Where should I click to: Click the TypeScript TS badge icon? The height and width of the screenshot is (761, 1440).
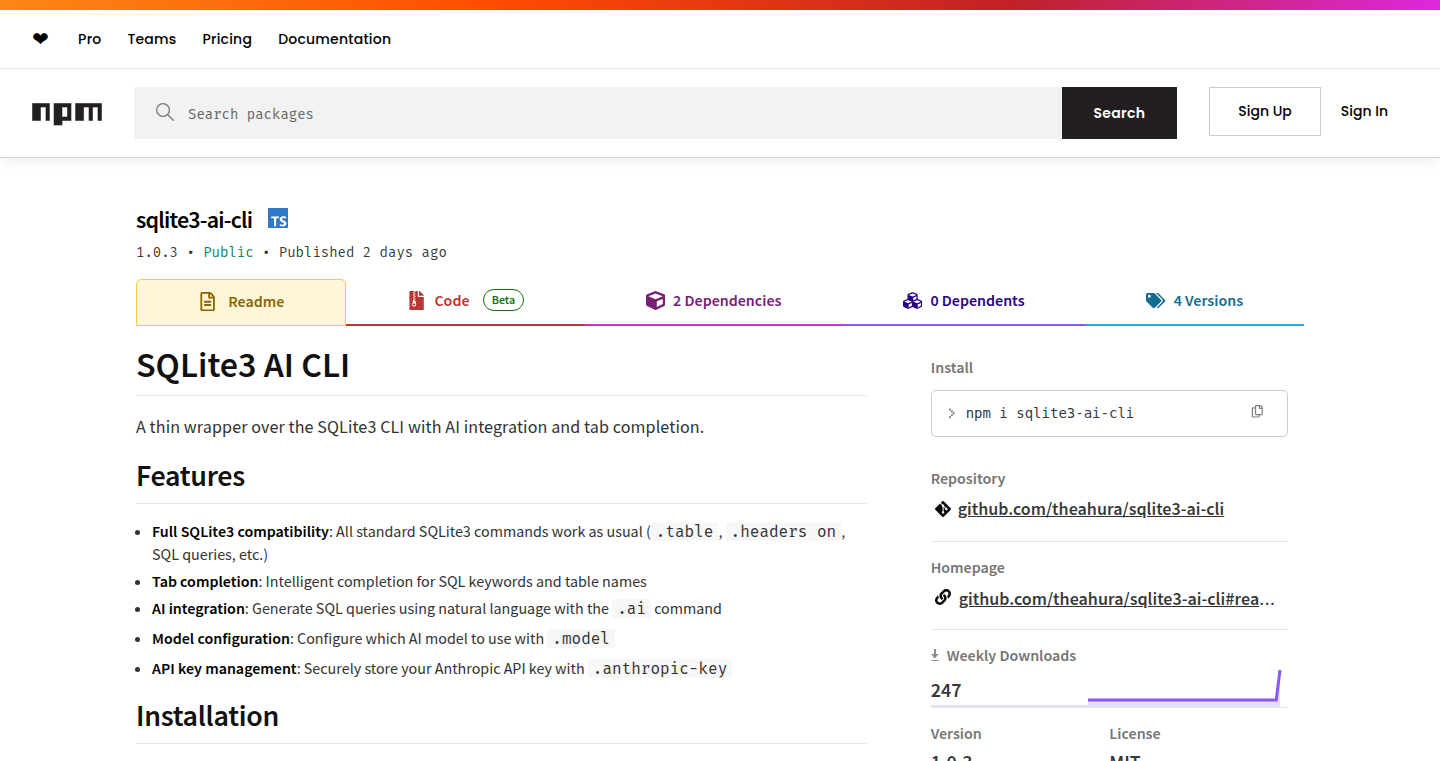pos(278,220)
